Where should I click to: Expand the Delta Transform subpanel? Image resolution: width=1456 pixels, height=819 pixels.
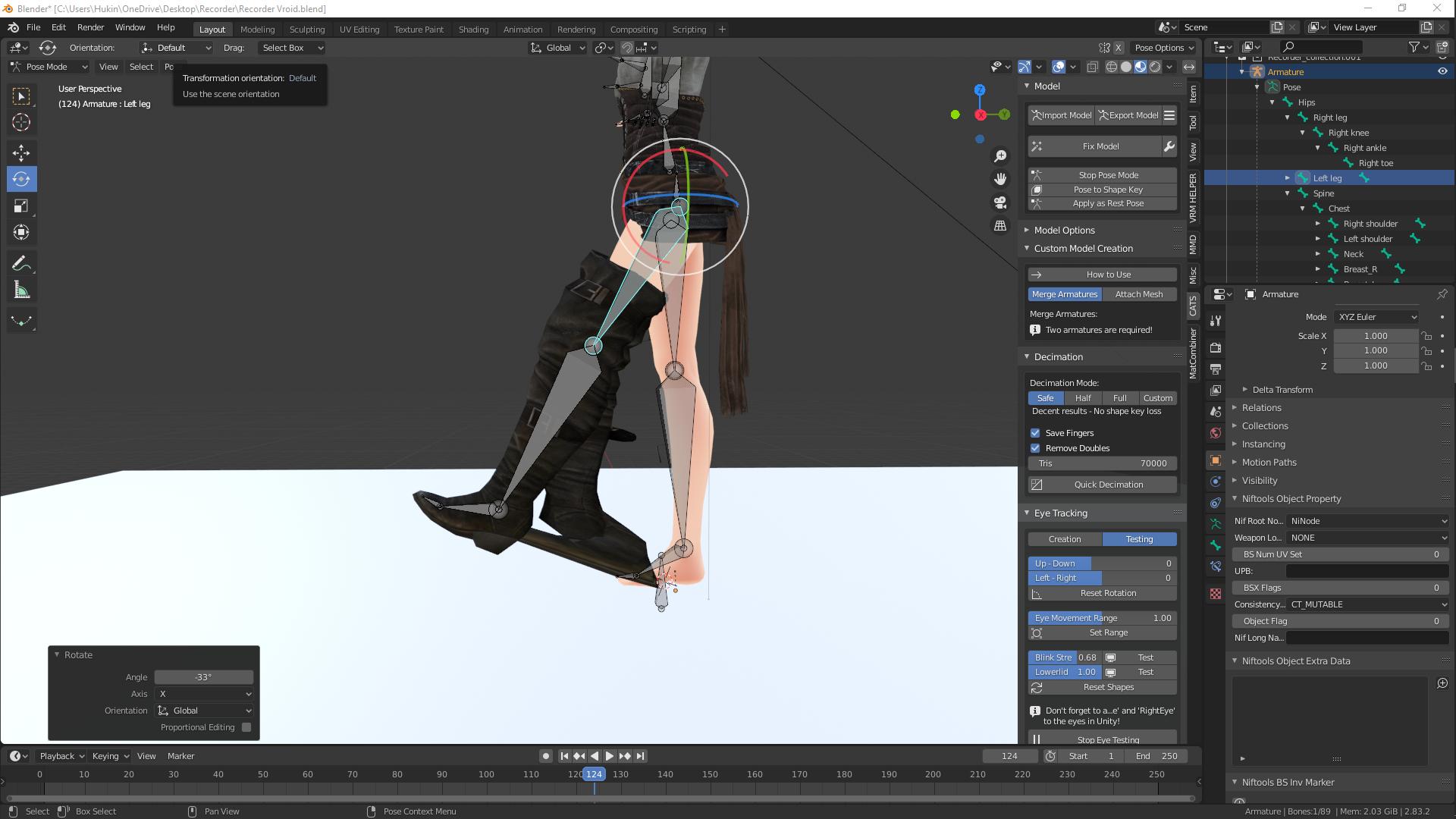click(1282, 390)
